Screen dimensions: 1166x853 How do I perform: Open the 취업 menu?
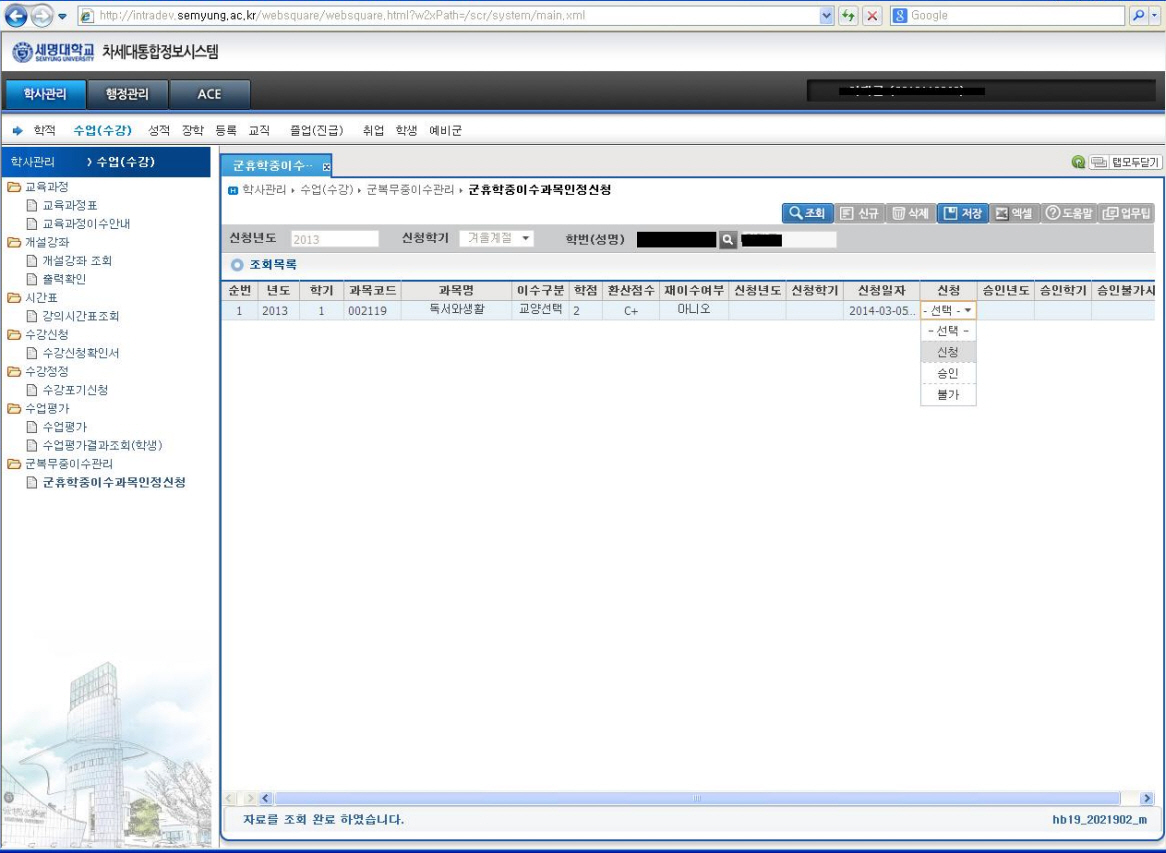coord(373,131)
